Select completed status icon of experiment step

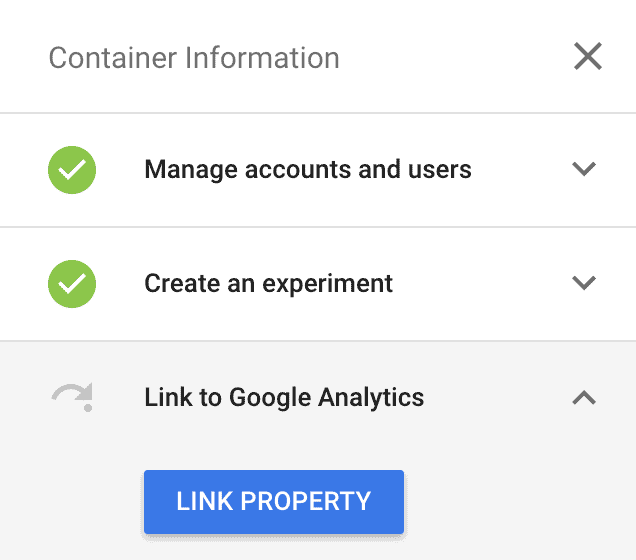[x=72, y=284]
